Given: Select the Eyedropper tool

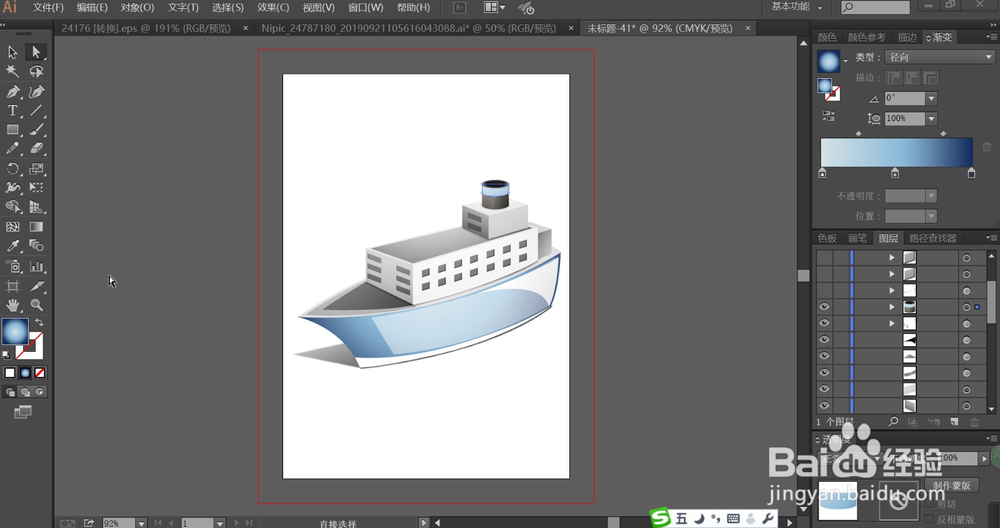Looking at the screenshot, I should 12,246.
